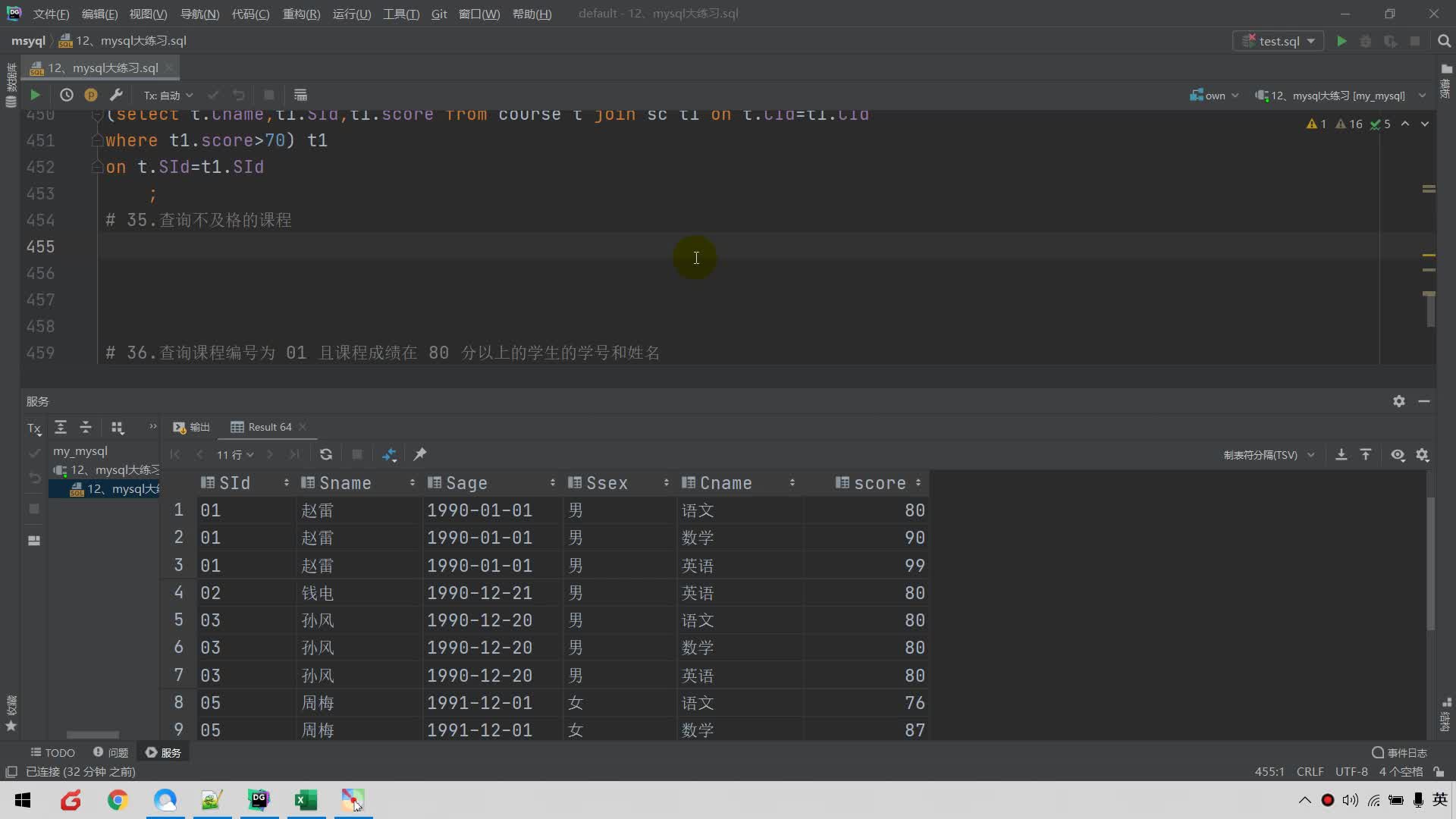1456x819 pixels.
Task: Open the 服务 tool window button
Action: click(x=163, y=752)
